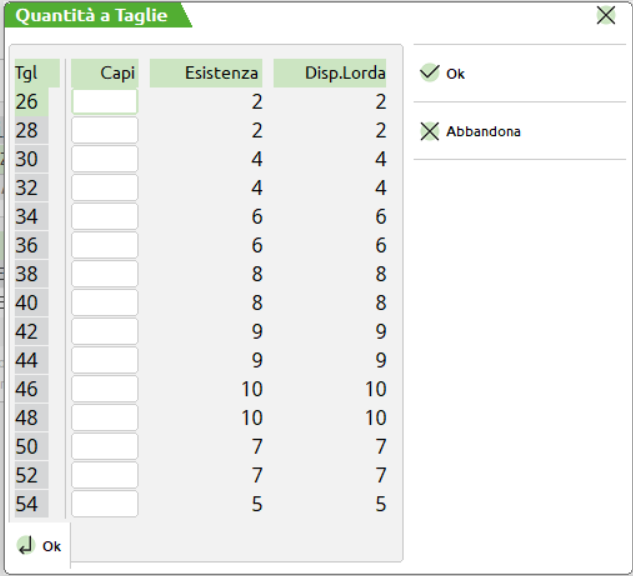Image resolution: width=633 pixels, height=576 pixels.
Task: Select the Capi input for size 28
Action: coord(104,131)
